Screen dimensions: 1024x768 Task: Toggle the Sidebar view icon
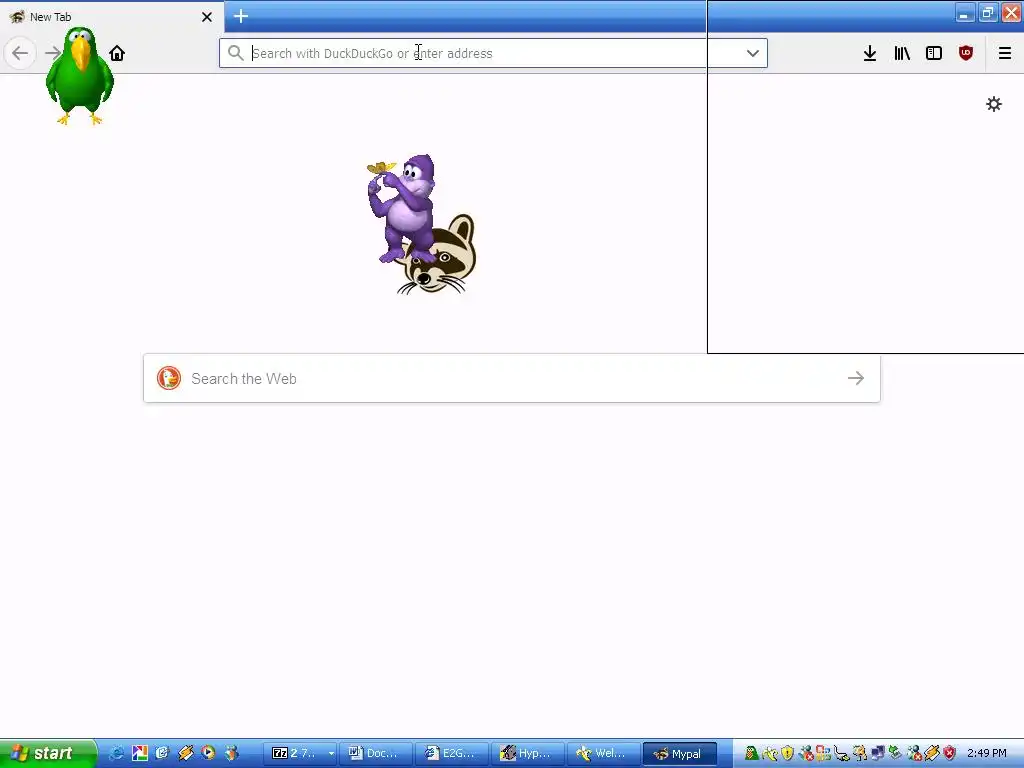click(x=934, y=53)
